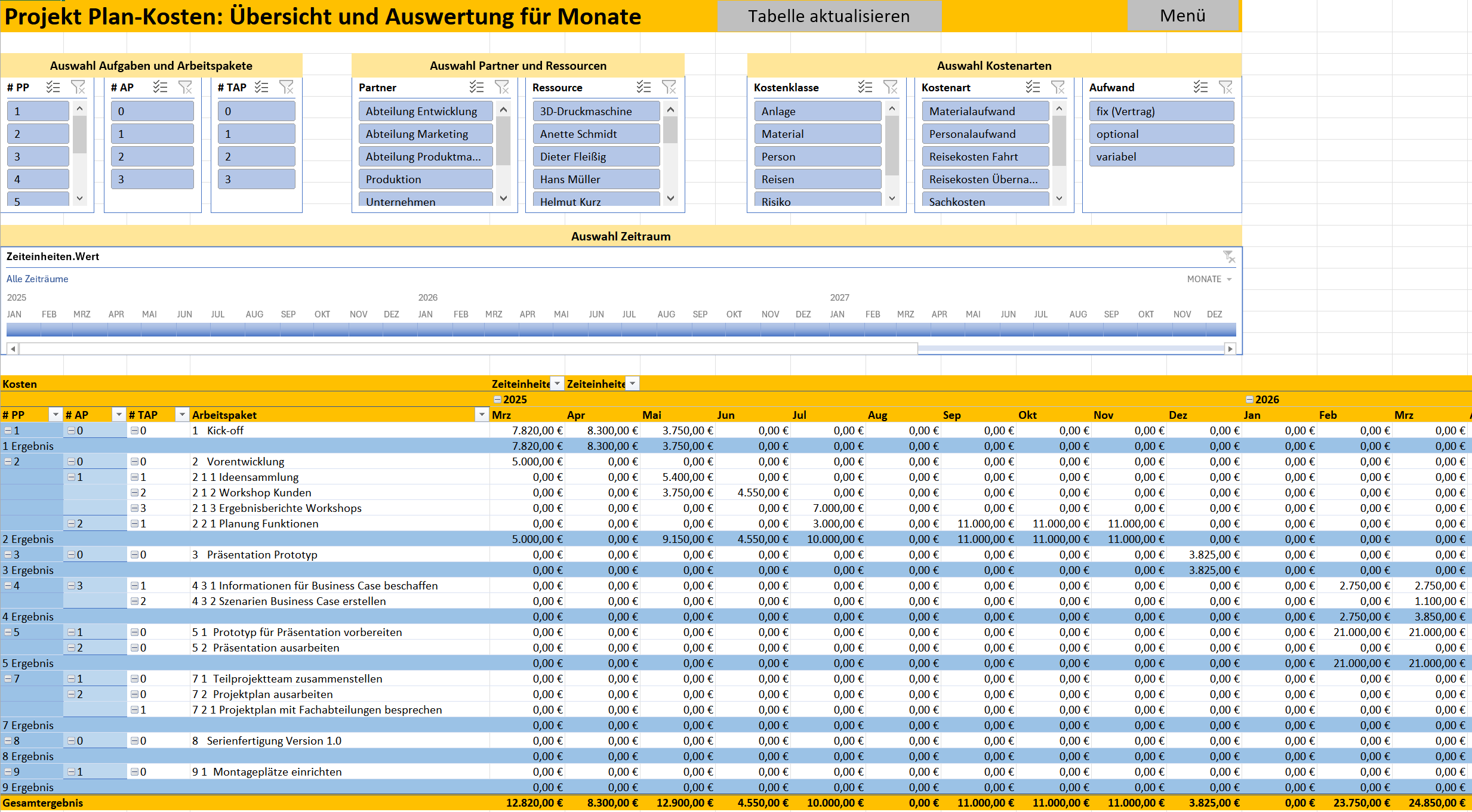Collapse row group # PP 2

click(8, 462)
